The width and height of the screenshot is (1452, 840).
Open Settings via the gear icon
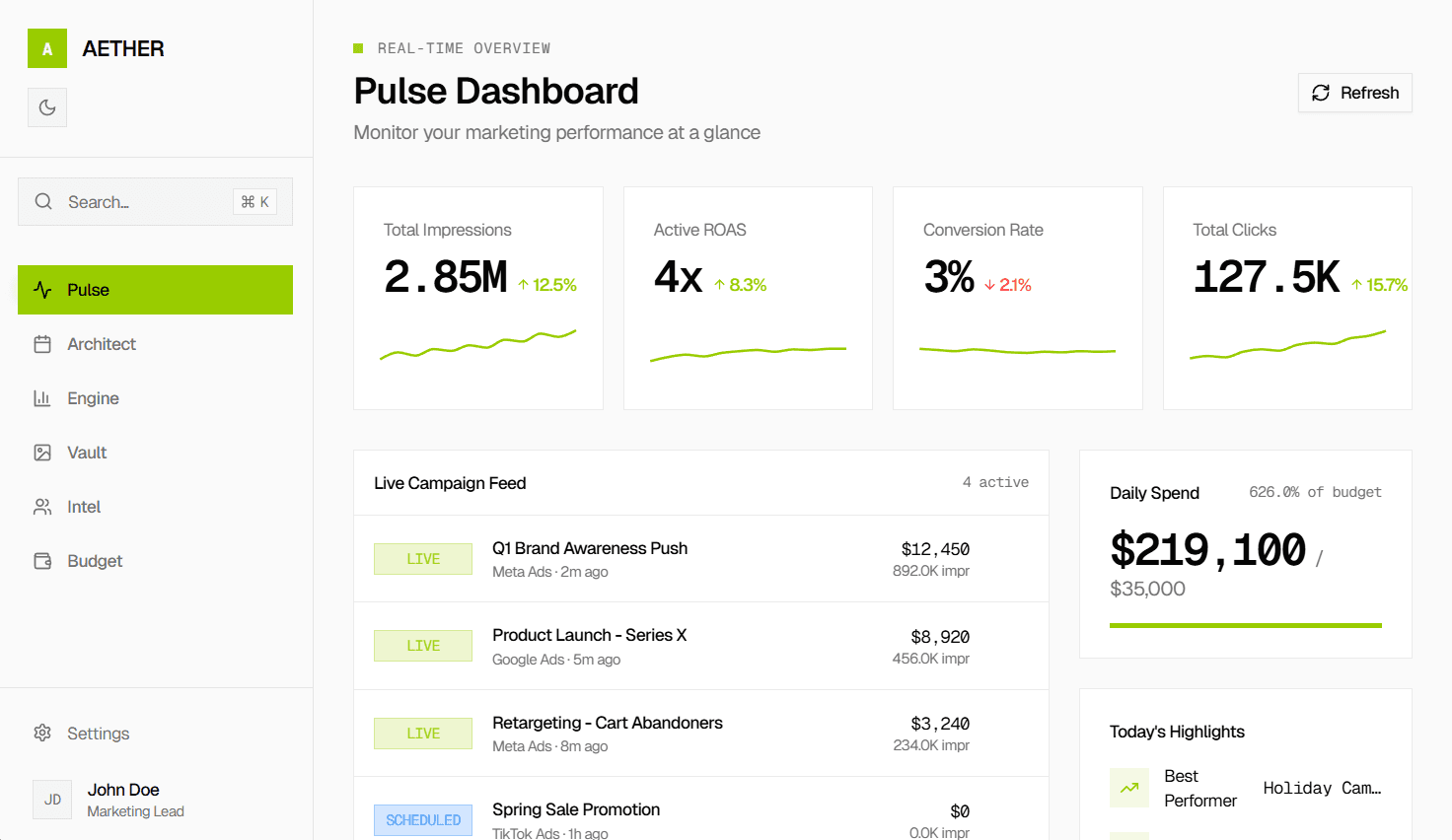[42, 734]
